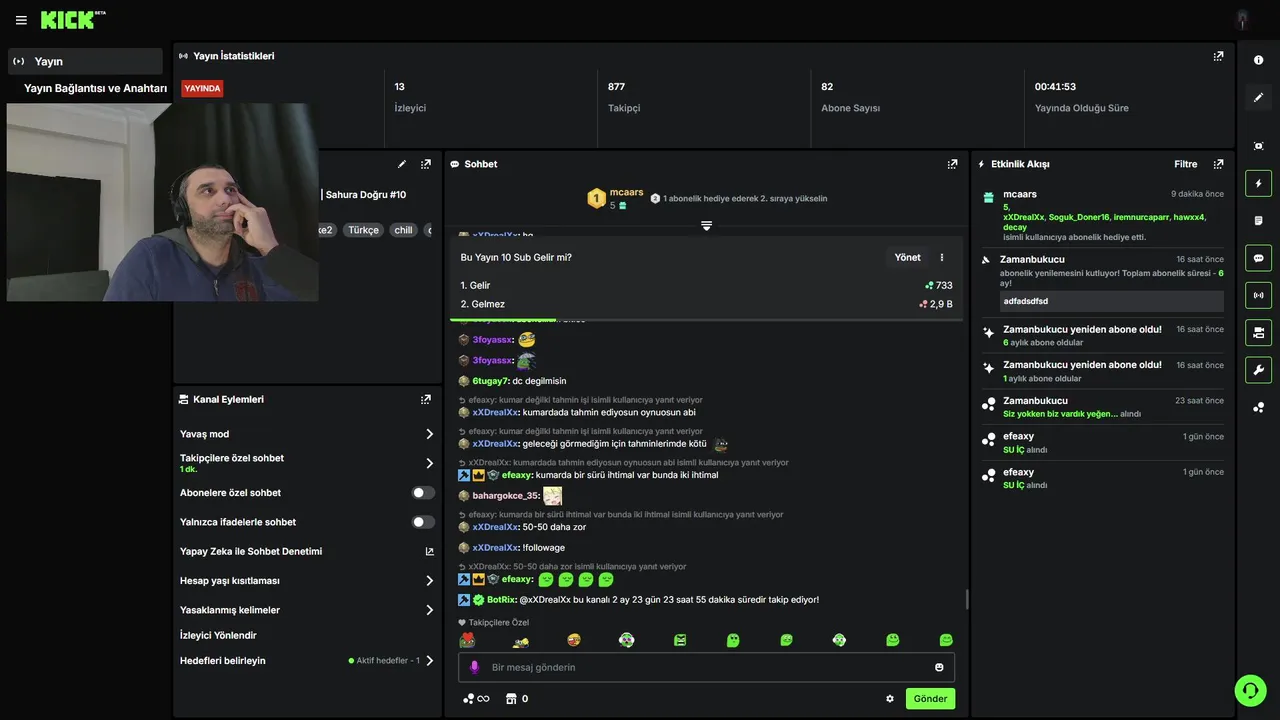
Task: Pop out the Yayın İstatistikleri panel
Action: click(x=1218, y=56)
